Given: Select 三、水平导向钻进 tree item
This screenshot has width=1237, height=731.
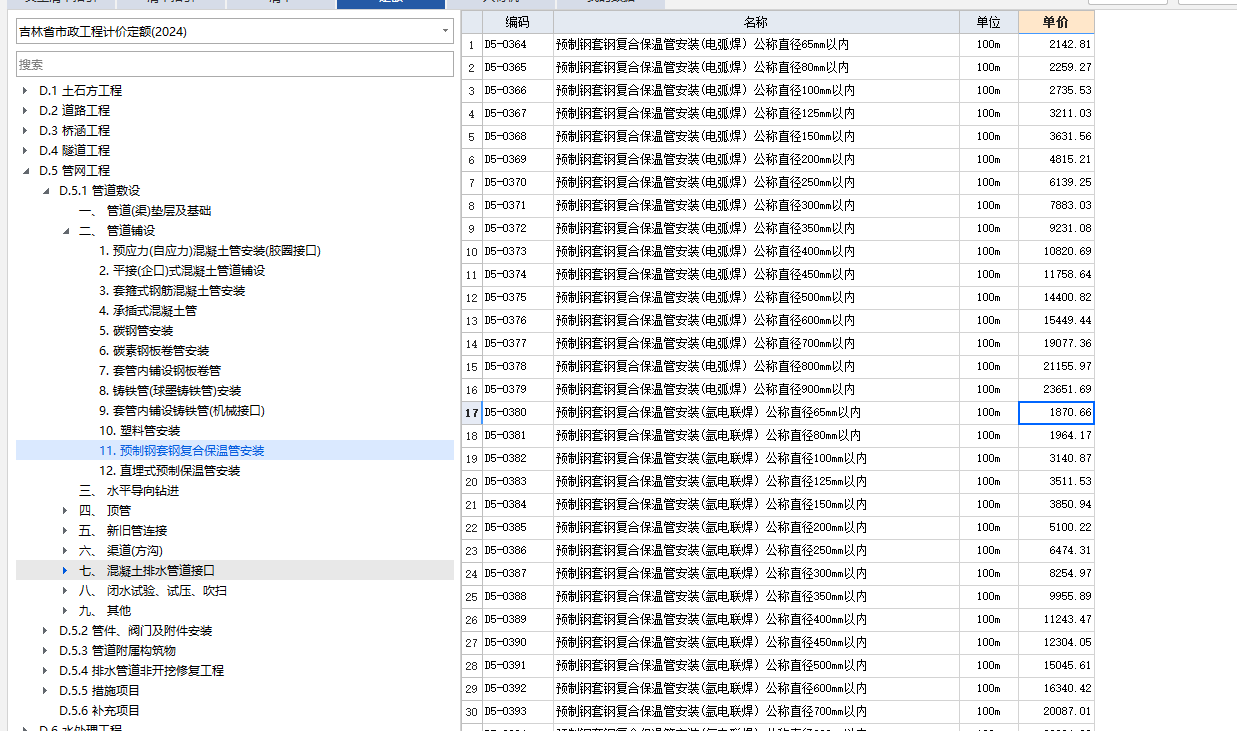Looking at the screenshot, I should tap(129, 491).
